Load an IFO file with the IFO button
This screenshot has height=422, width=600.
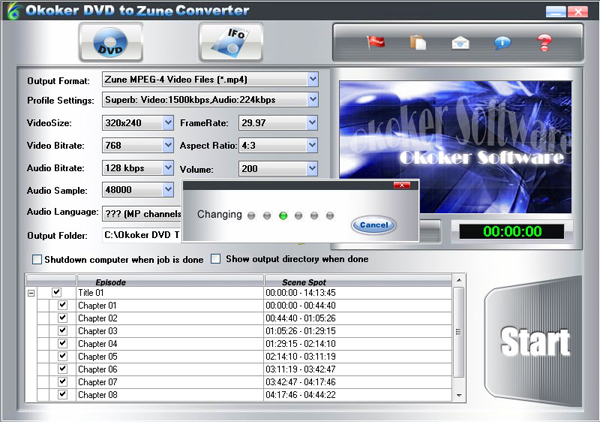tap(231, 42)
